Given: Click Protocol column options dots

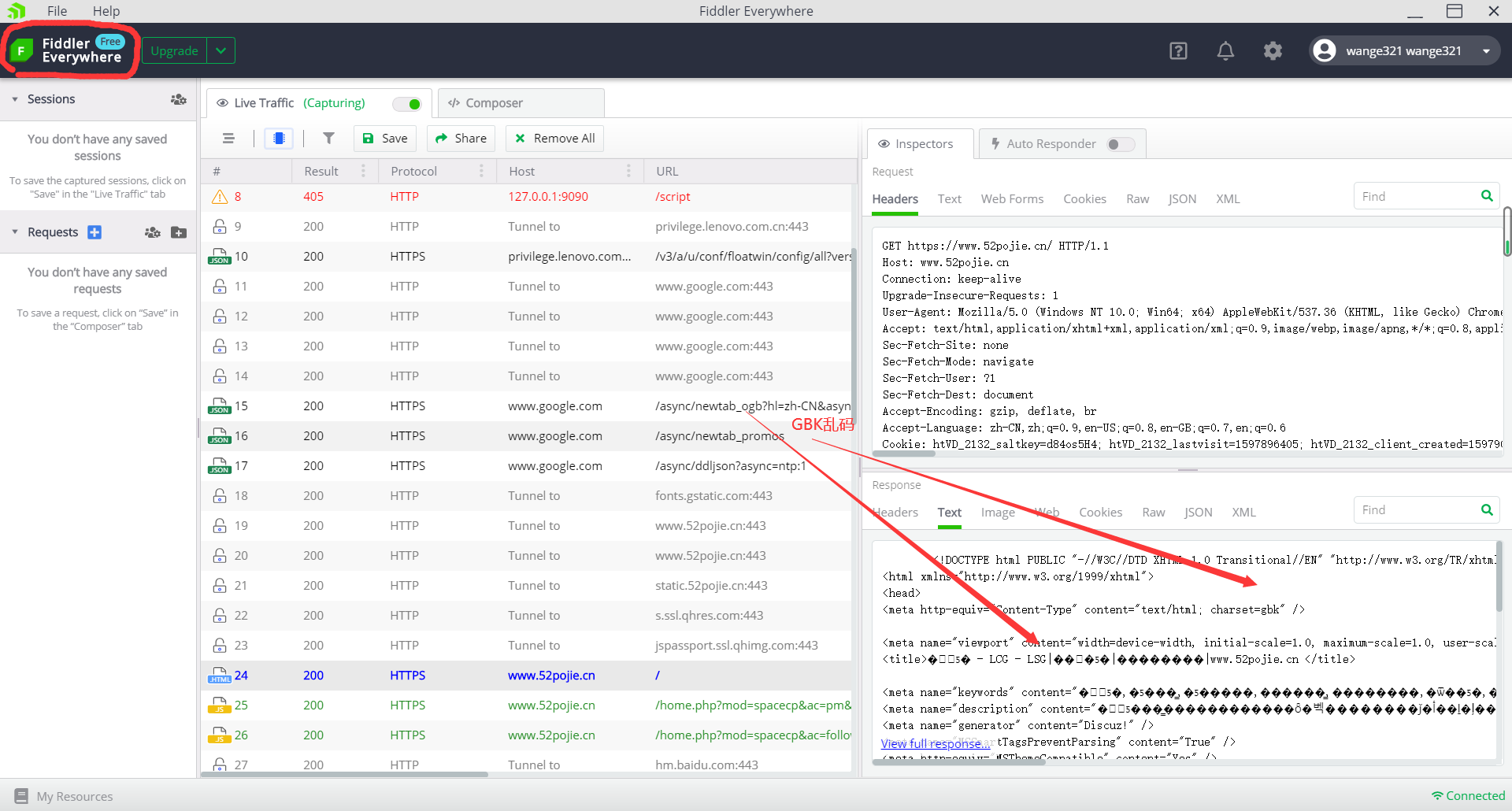Looking at the screenshot, I should 481,171.
